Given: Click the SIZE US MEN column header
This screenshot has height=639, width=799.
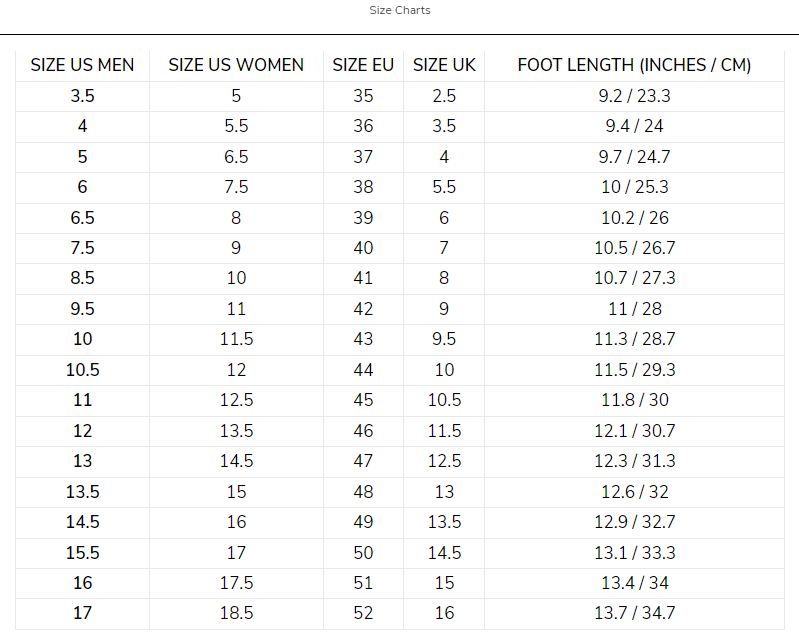Looking at the screenshot, I should [x=82, y=65].
